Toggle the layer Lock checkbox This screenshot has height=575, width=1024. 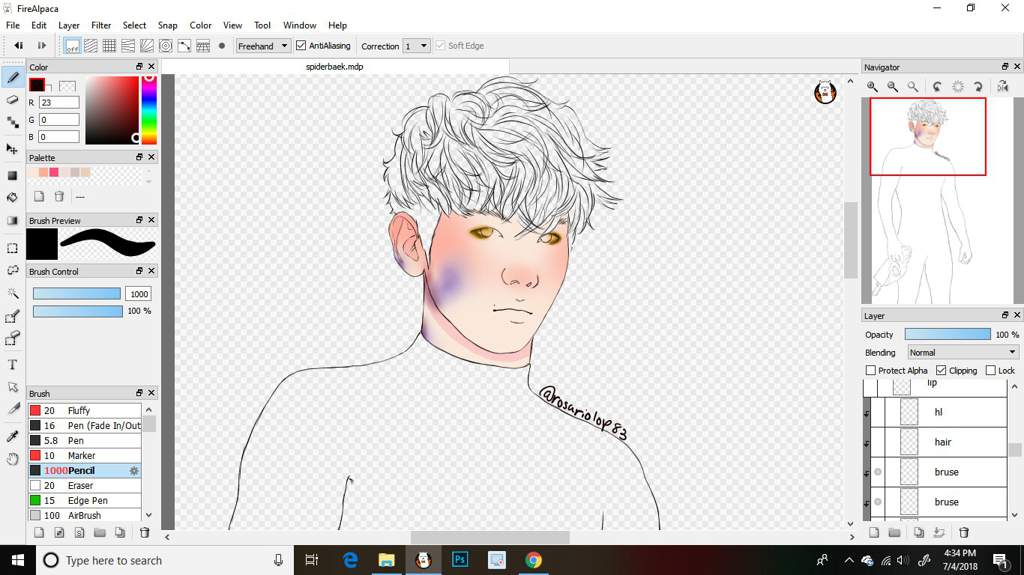pos(991,370)
